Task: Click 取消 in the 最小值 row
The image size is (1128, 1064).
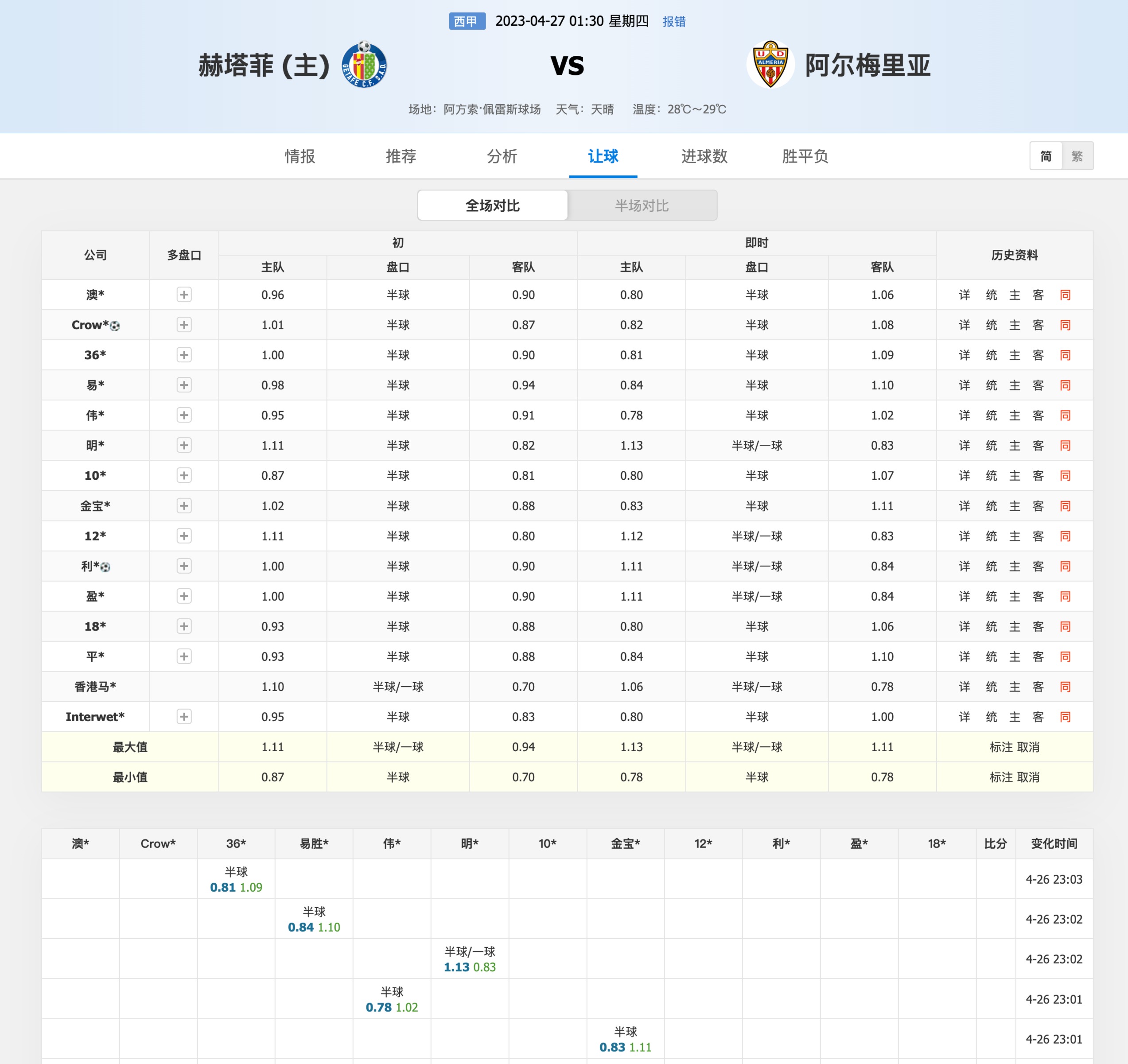Action: click(x=1027, y=777)
